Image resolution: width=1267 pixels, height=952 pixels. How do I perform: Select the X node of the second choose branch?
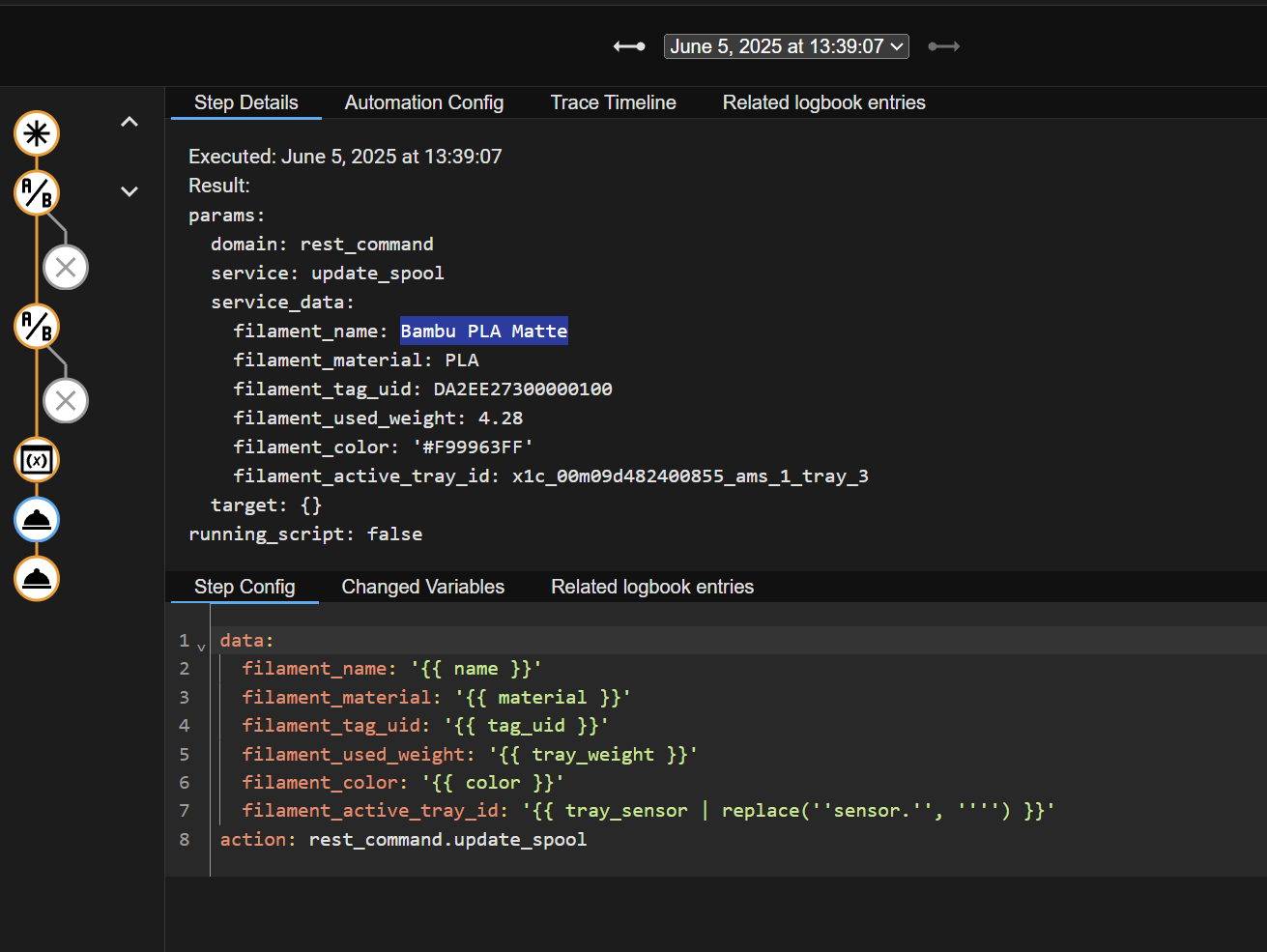pyautogui.click(x=65, y=400)
